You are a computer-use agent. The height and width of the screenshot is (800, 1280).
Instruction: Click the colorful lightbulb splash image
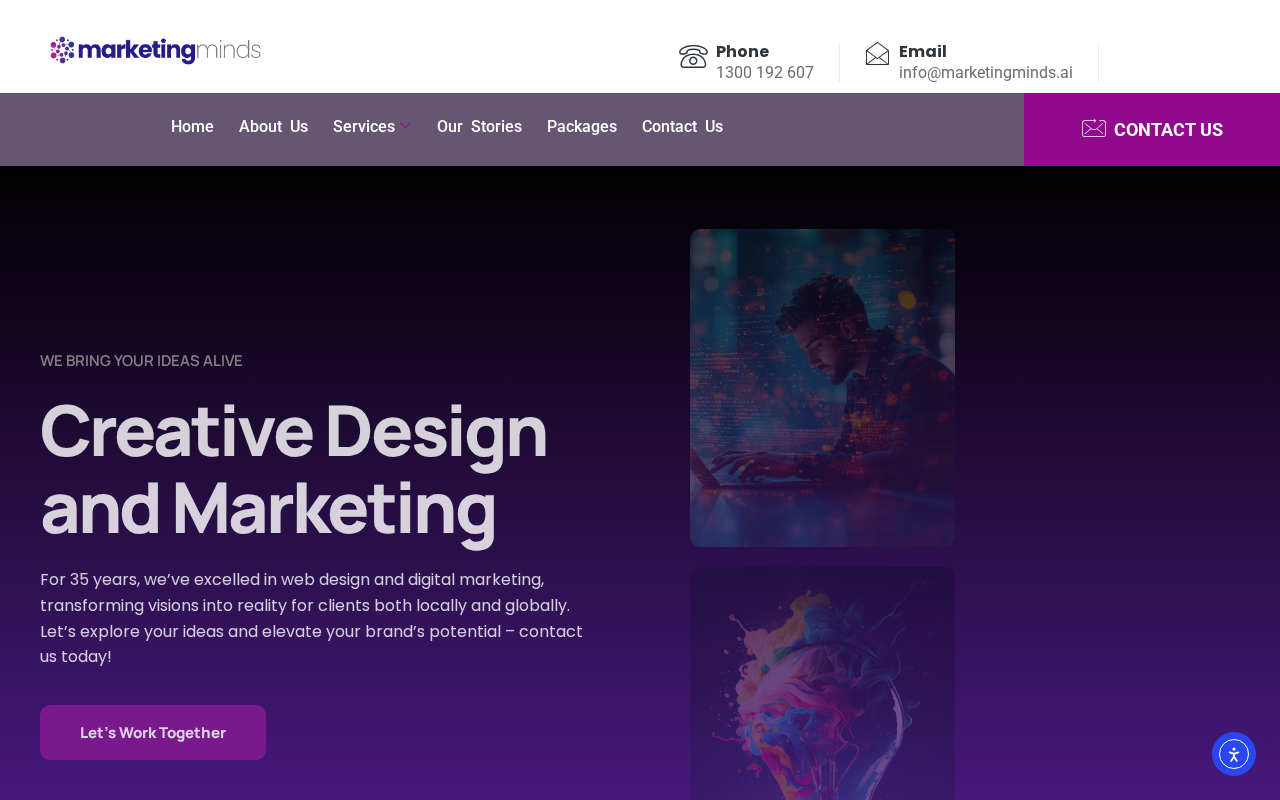[822, 684]
